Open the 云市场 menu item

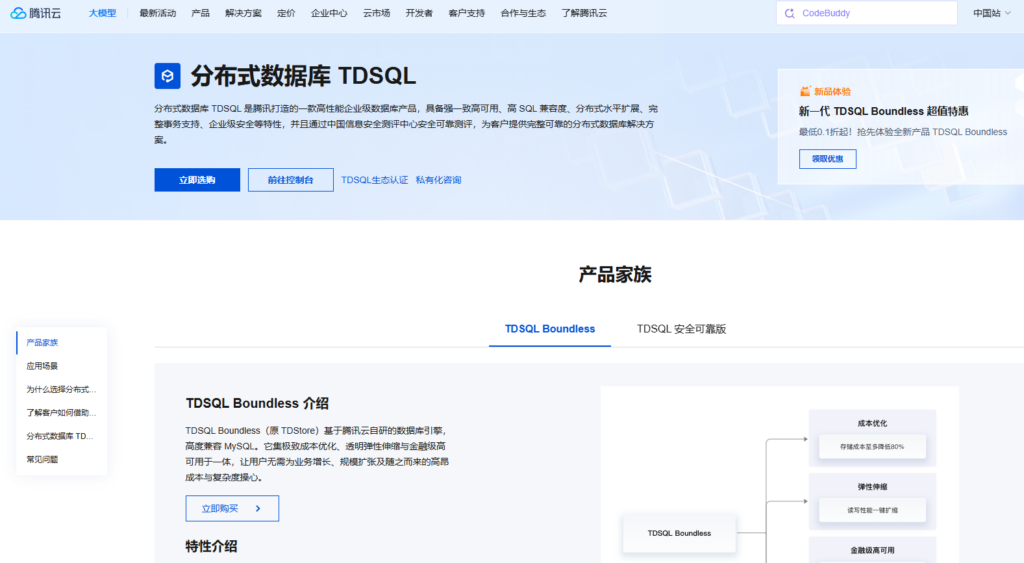[376, 13]
